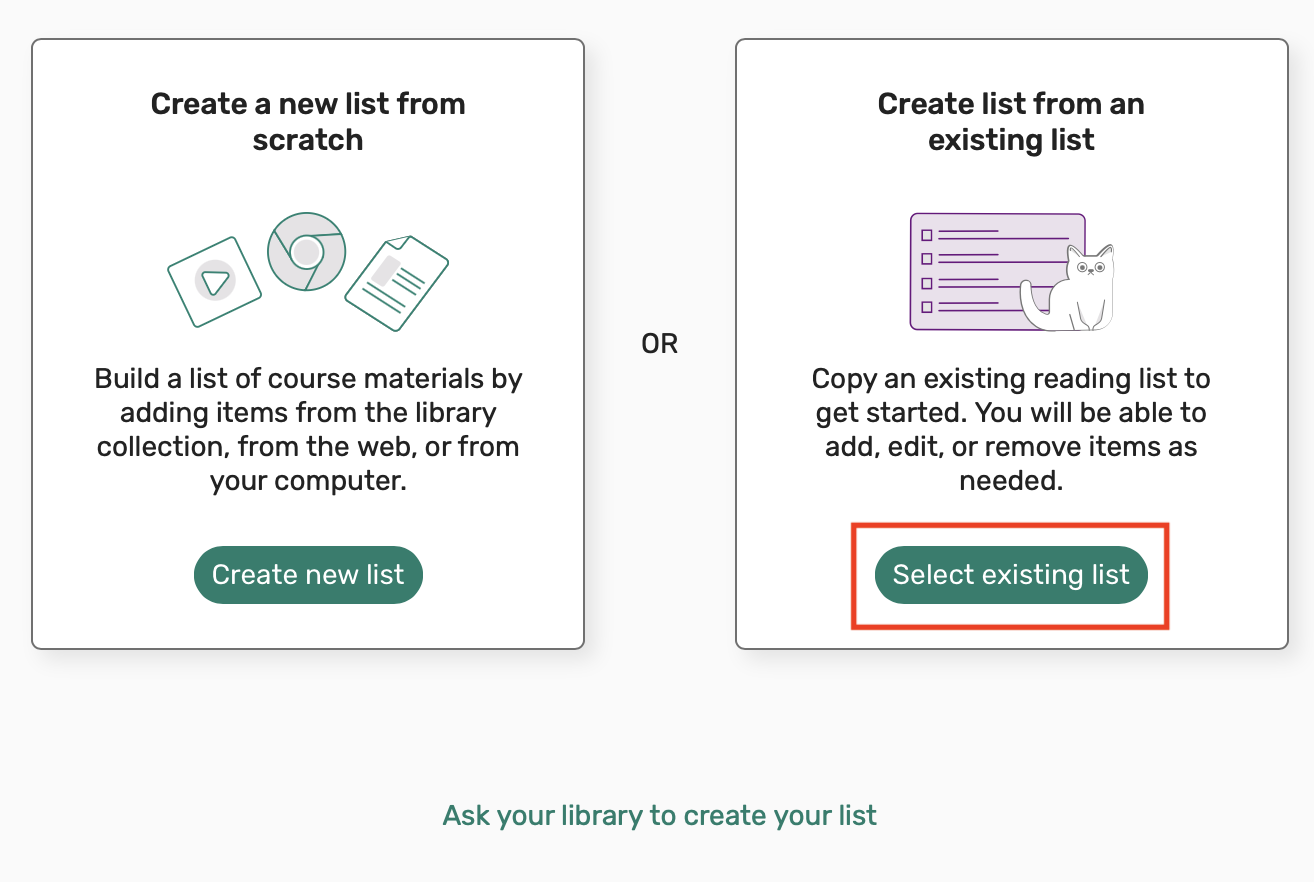
Task: Click the play triangle inside the video icon
Action: (214, 283)
